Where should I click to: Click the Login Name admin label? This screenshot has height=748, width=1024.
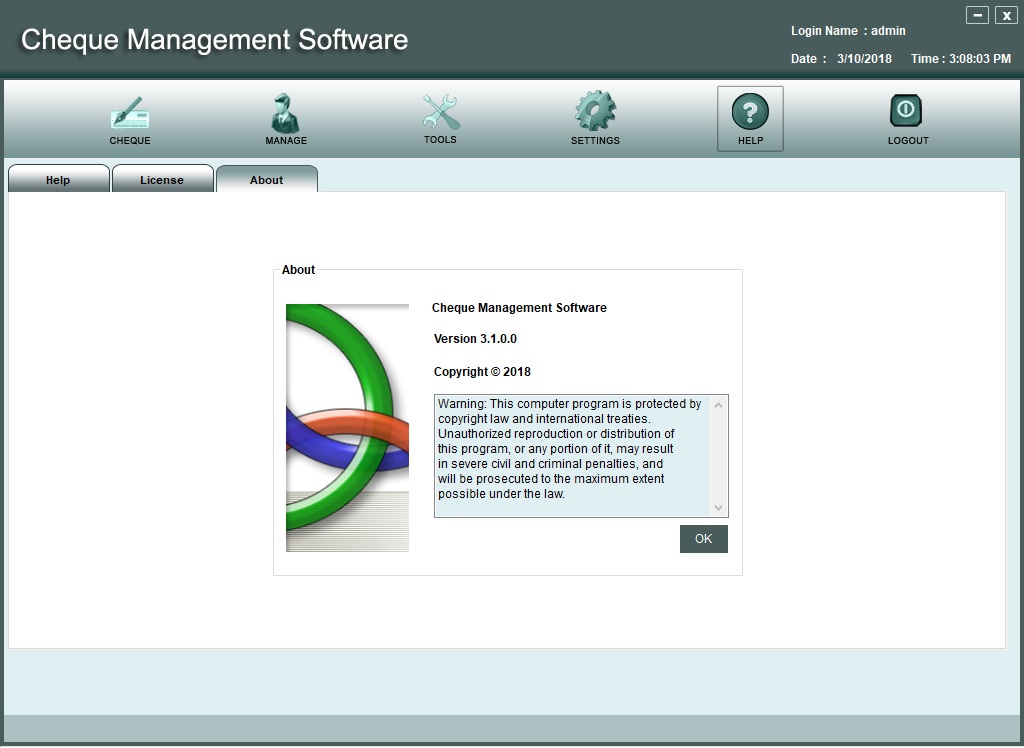coord(848,31)
